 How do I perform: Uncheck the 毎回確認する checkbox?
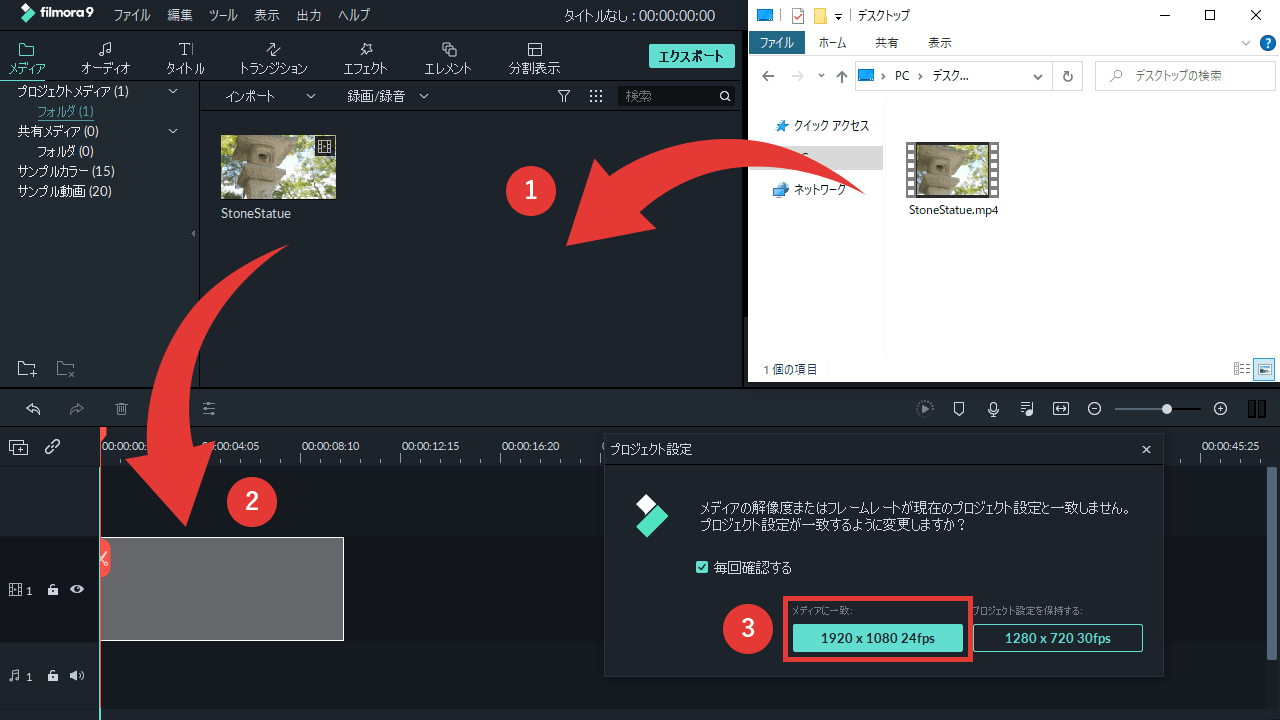pos(702,567)
